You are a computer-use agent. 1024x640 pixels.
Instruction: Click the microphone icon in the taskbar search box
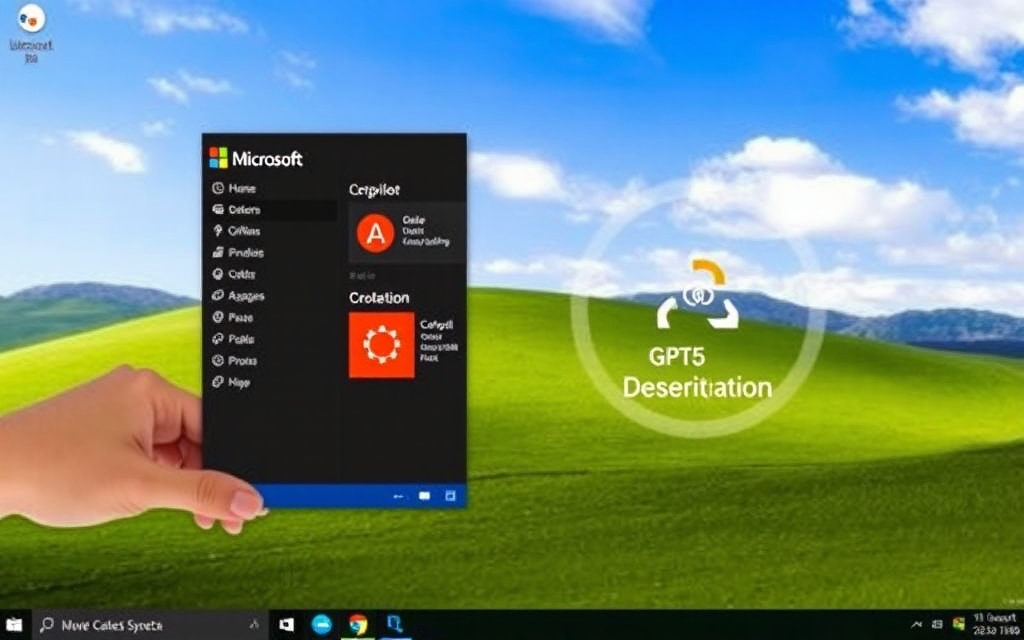point(254,625)
